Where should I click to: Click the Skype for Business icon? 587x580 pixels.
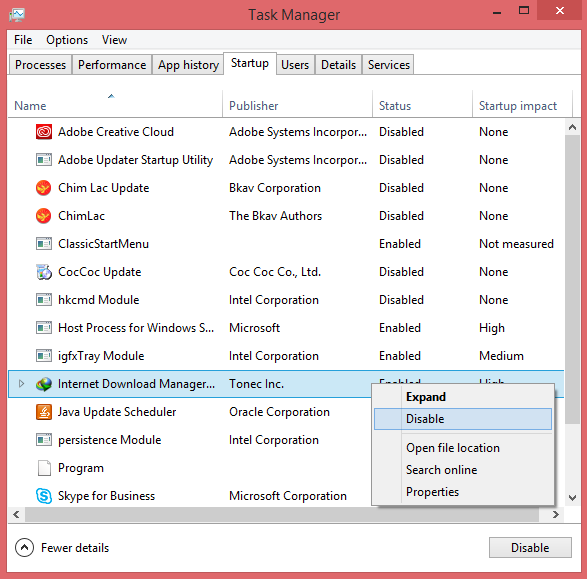tap(44, 496)
